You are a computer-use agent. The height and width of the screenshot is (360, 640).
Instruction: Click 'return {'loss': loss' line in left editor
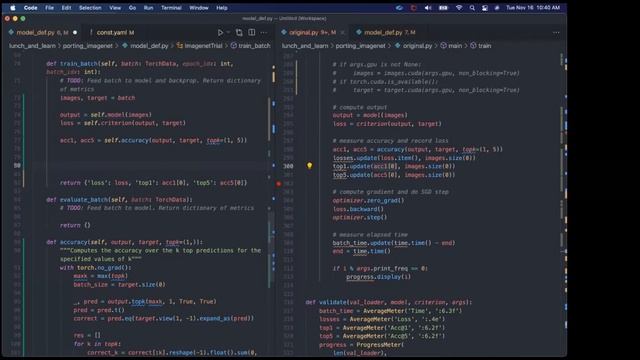point(153,183)
